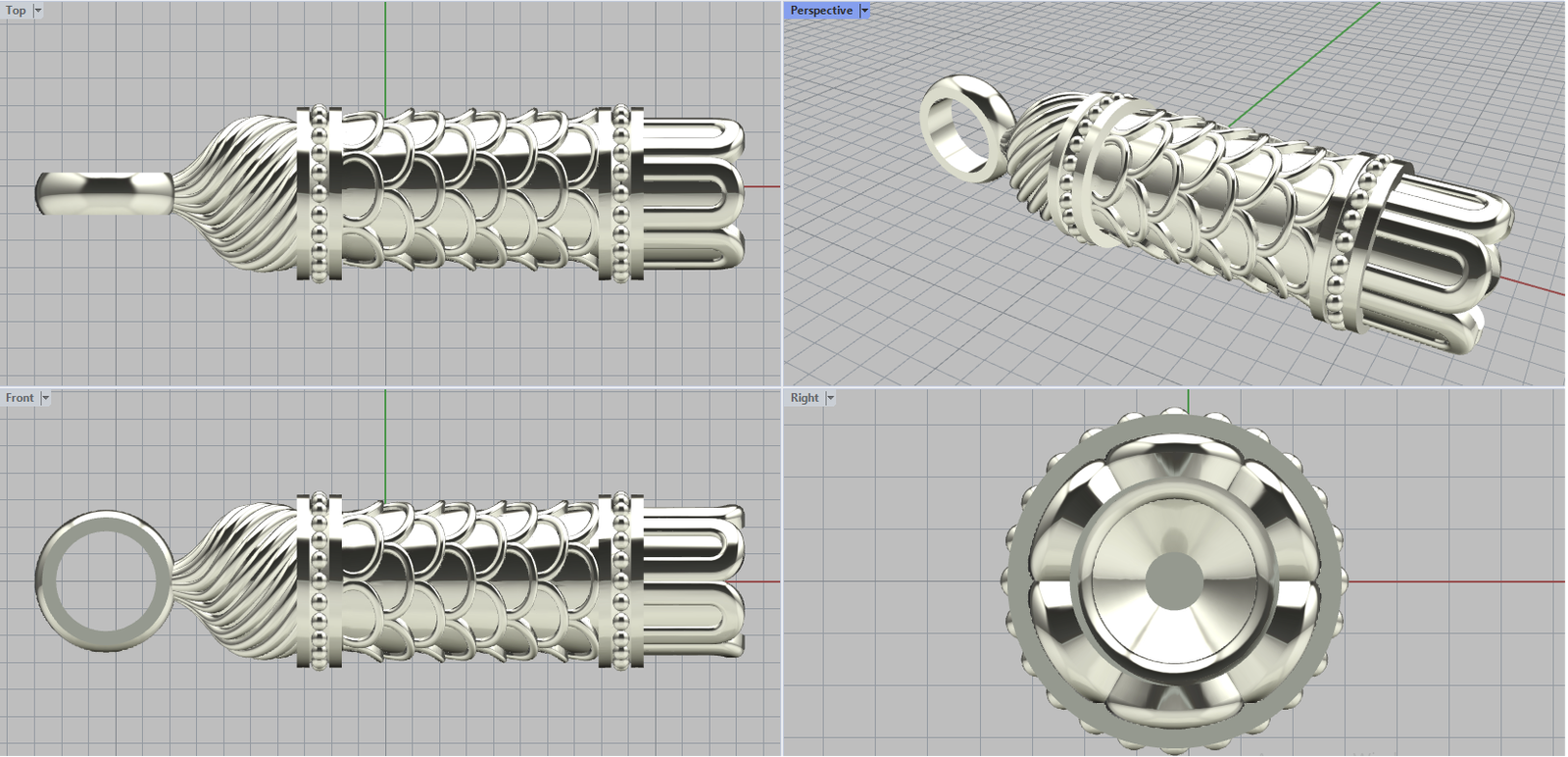This screenshot has height=757, width=1568.
Task: Expand the Right viewport menu arrow
Action: [x=830, y=398]
